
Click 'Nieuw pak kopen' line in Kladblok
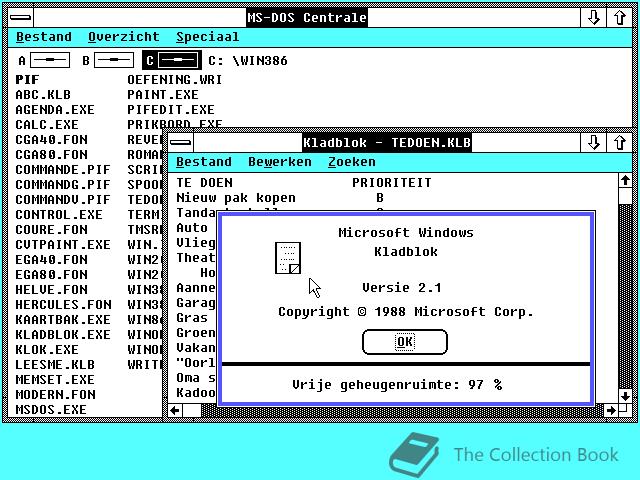pos(236,198)
